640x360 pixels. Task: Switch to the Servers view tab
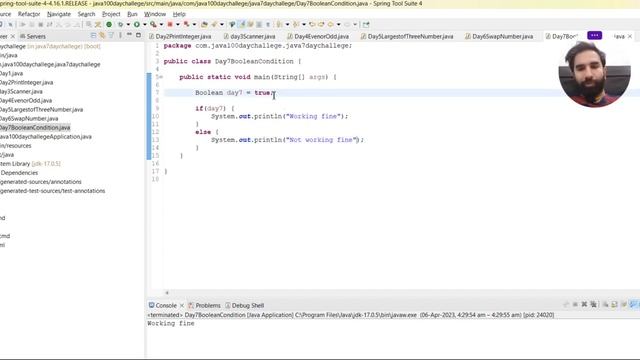click(x=33, y=36)
